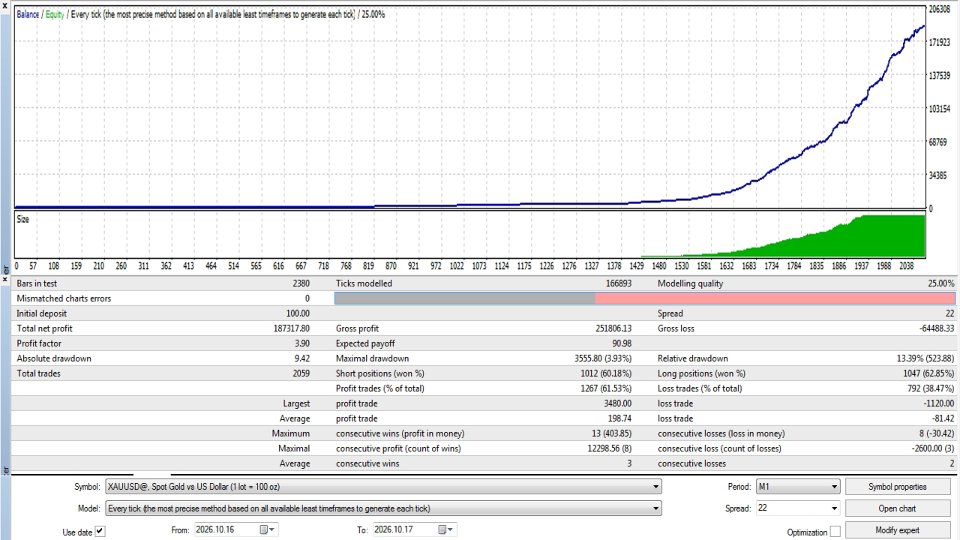Open the Symbol XAUUSD dropdown

click(x=656, y=487)
